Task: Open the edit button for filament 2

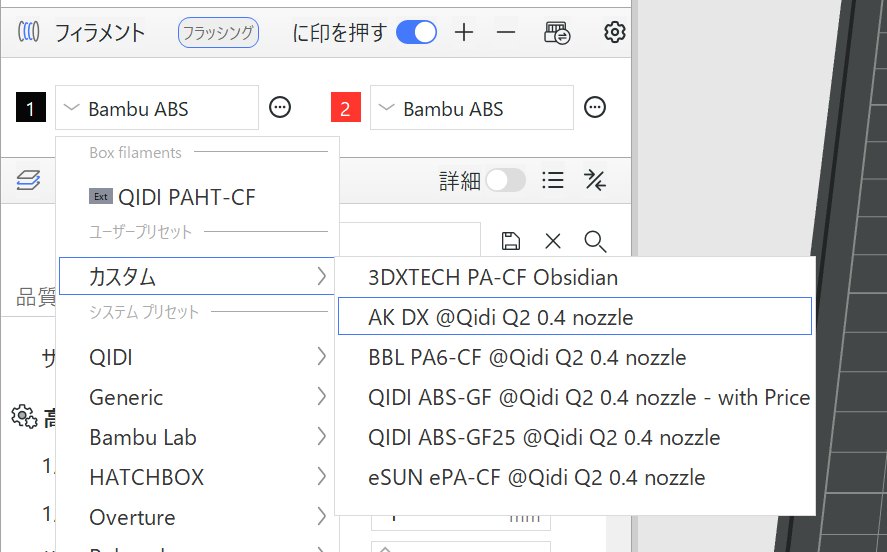Action: point(595,108)
